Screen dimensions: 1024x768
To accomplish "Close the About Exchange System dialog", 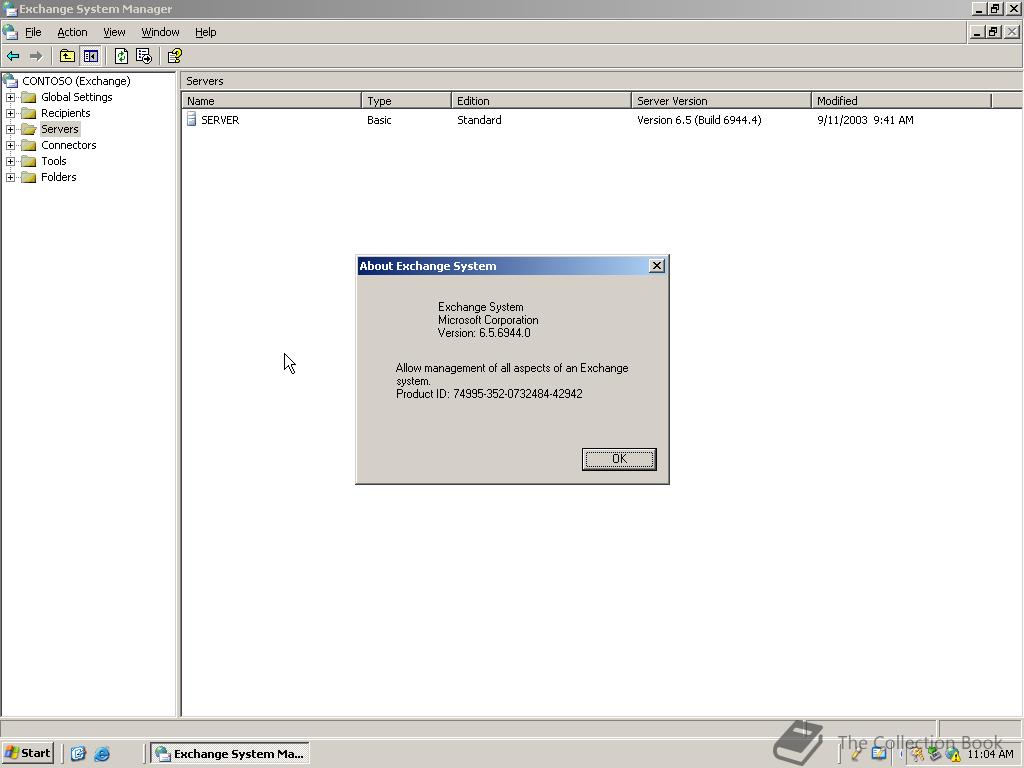I will point(657,265).
